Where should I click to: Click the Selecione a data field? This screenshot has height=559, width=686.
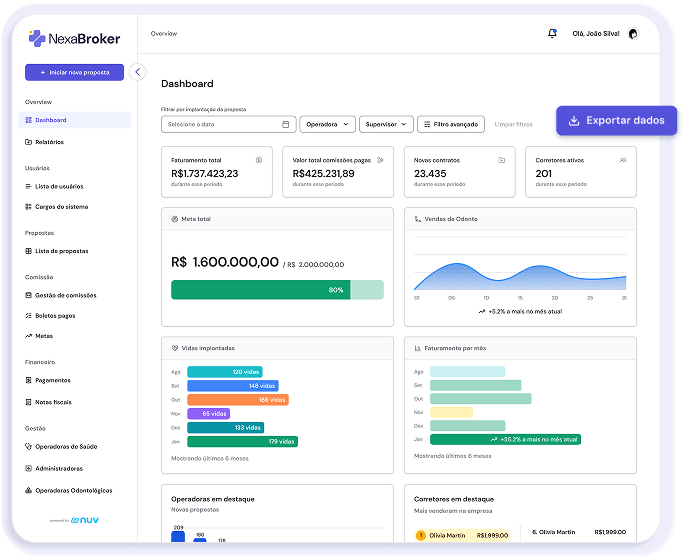click(222, 125)
